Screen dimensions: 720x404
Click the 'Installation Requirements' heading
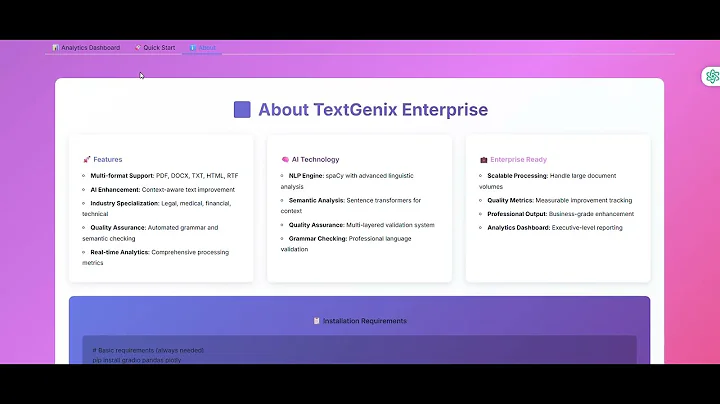[365, 321]
